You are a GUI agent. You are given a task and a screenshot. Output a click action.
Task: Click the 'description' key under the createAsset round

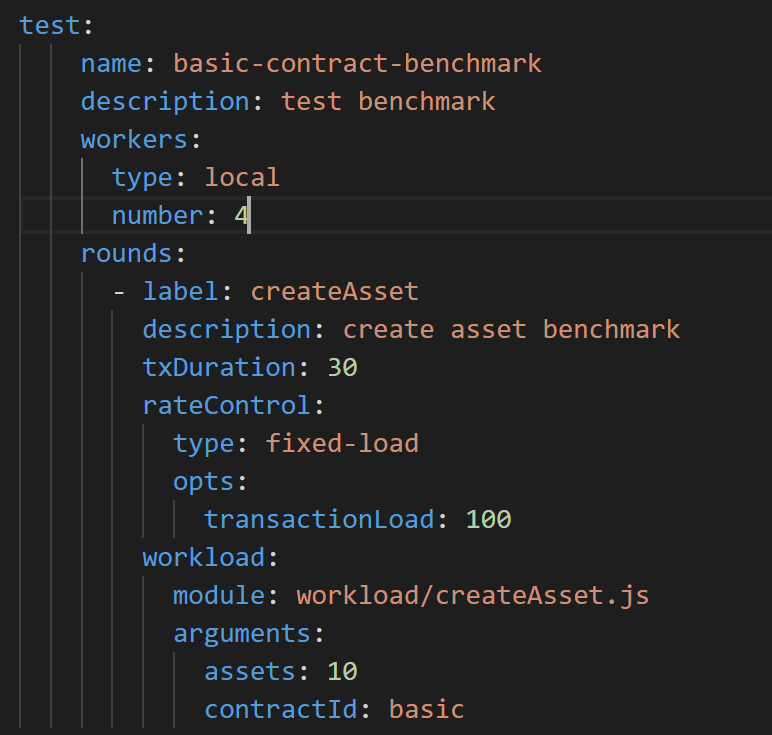[227, 329]
